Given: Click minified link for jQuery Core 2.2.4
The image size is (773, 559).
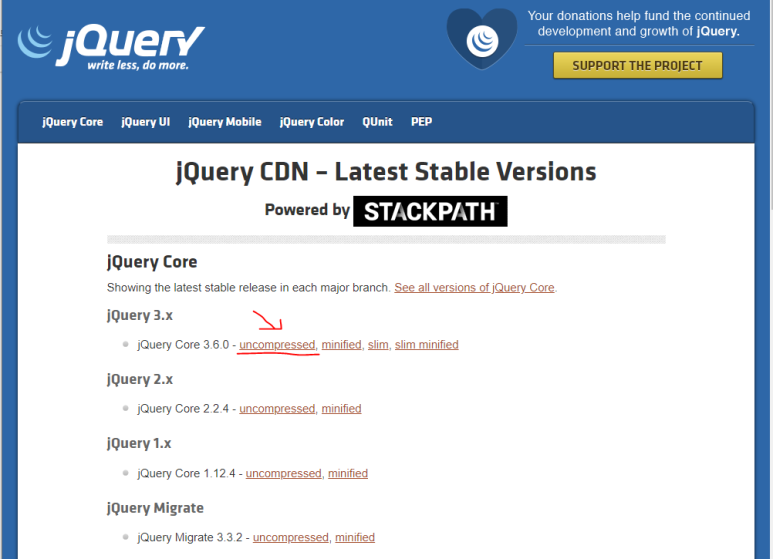Looking at the screenshot, I should [342, 409].
